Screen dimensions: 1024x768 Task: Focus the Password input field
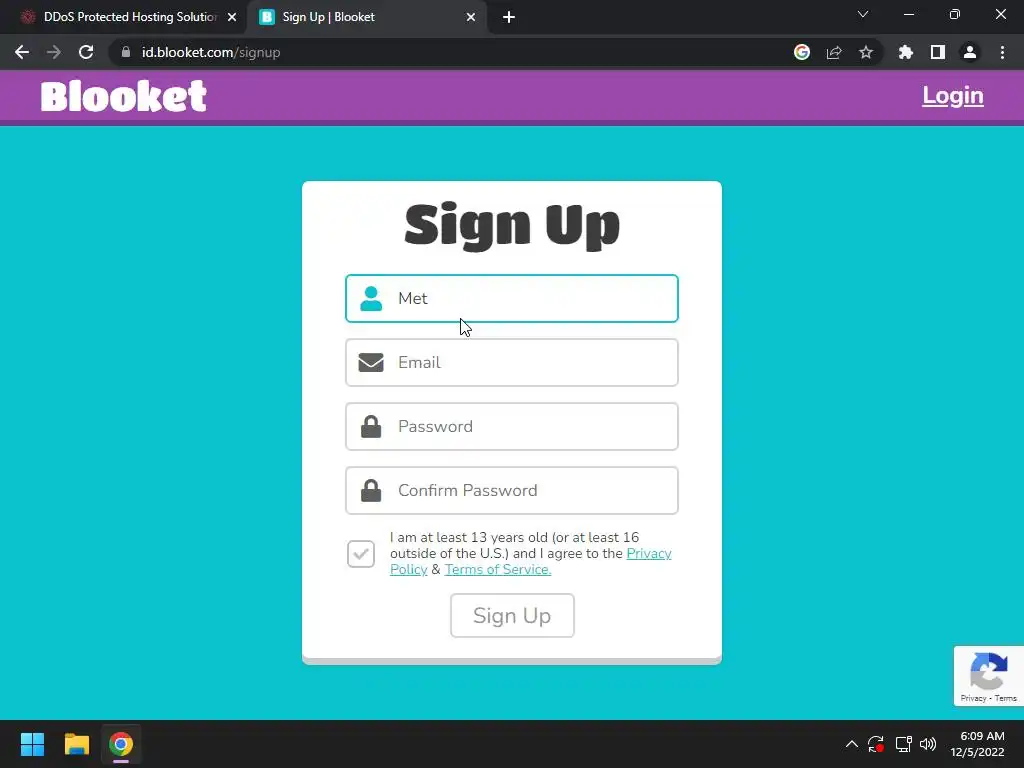pos(511,426)
